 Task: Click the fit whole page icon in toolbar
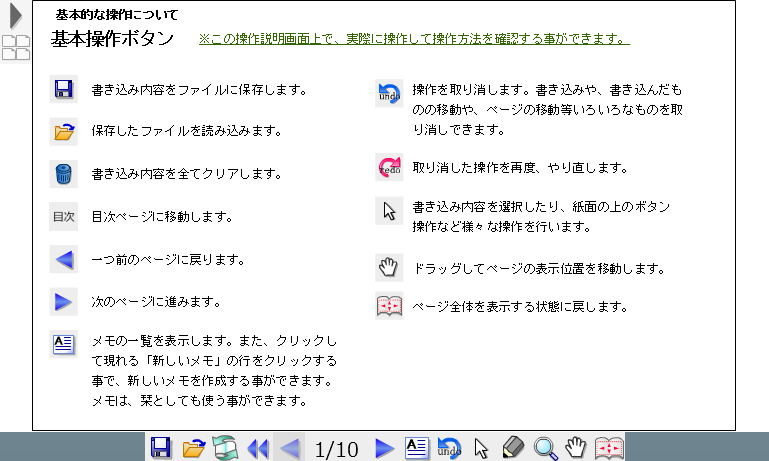pos(609,448)
